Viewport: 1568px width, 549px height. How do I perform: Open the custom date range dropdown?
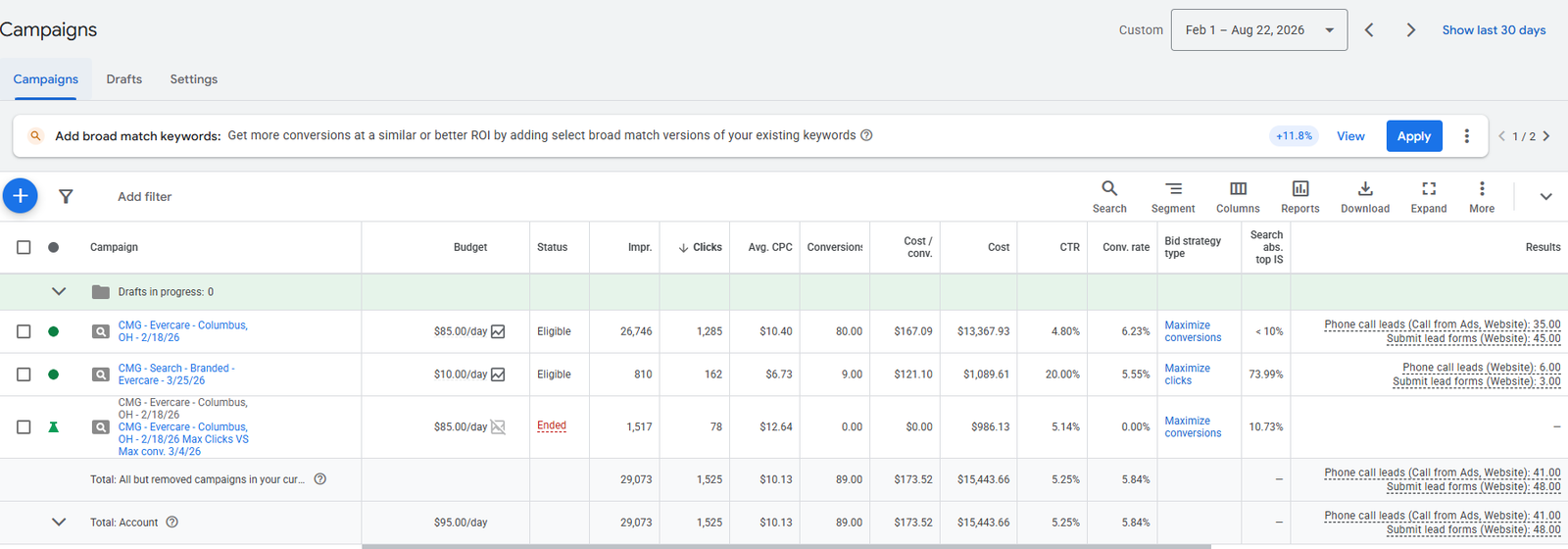(1259, 30)
